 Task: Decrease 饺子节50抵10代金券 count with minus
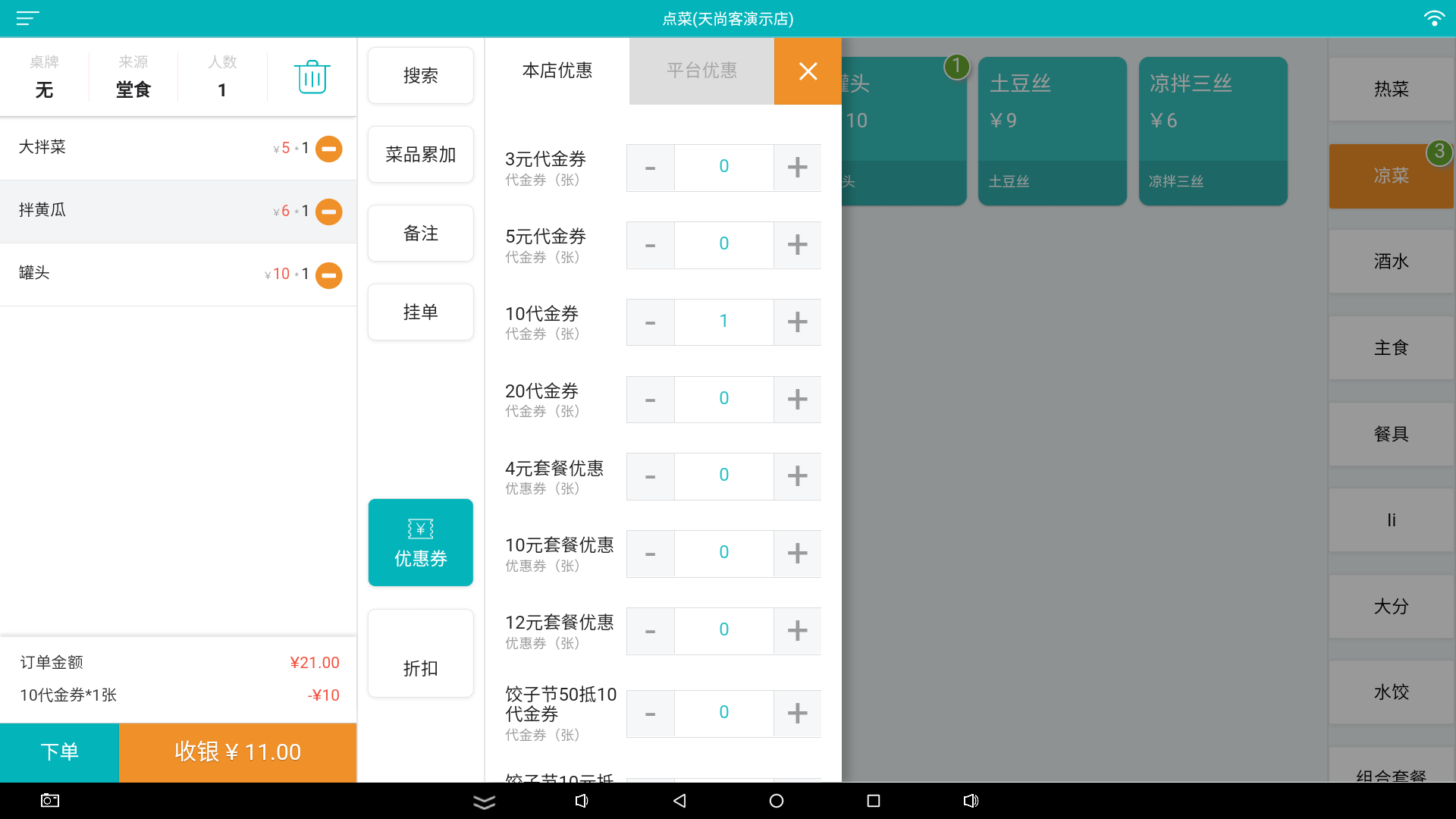click(x=650, y=714)
